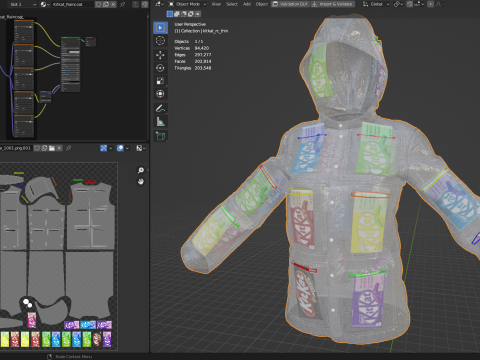Unlink the image datablock

(59, 148)
